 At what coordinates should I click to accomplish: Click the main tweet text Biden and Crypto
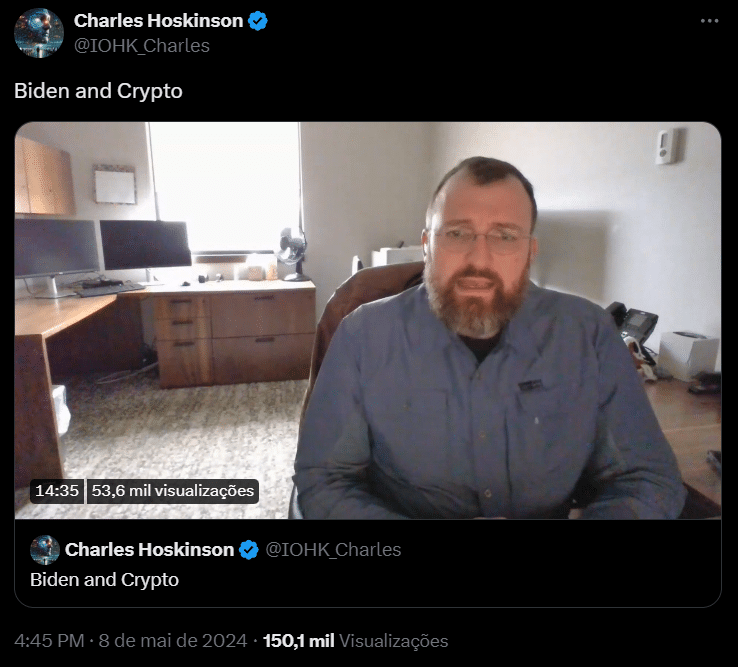(x=98, y=91)
